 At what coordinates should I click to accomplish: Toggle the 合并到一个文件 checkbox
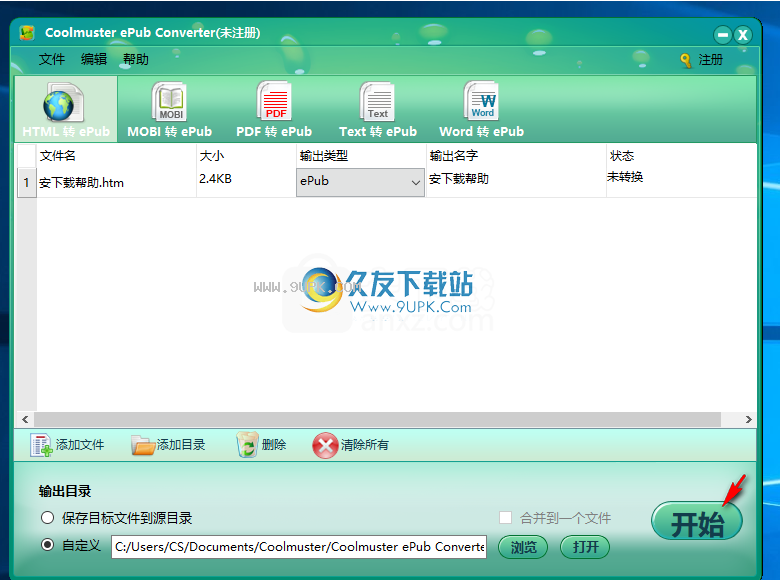[x=505, y=518]
